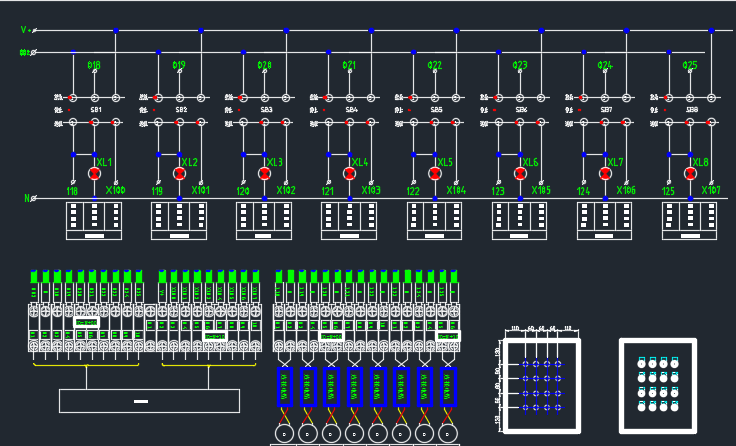
Task: Select the panel front view with white buttons
Action: (657, 385)
